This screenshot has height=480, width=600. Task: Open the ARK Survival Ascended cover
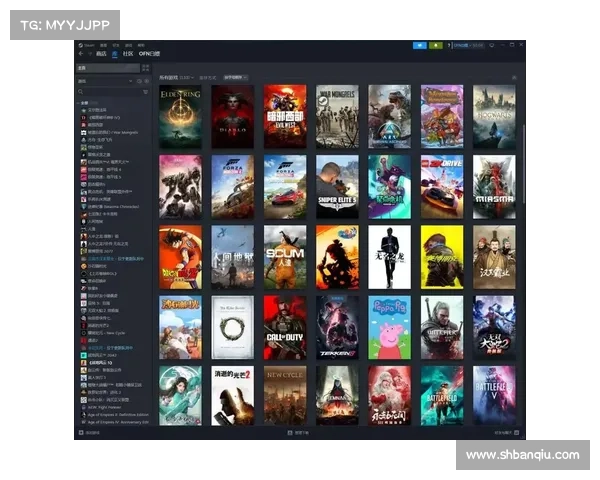point(390,116)
